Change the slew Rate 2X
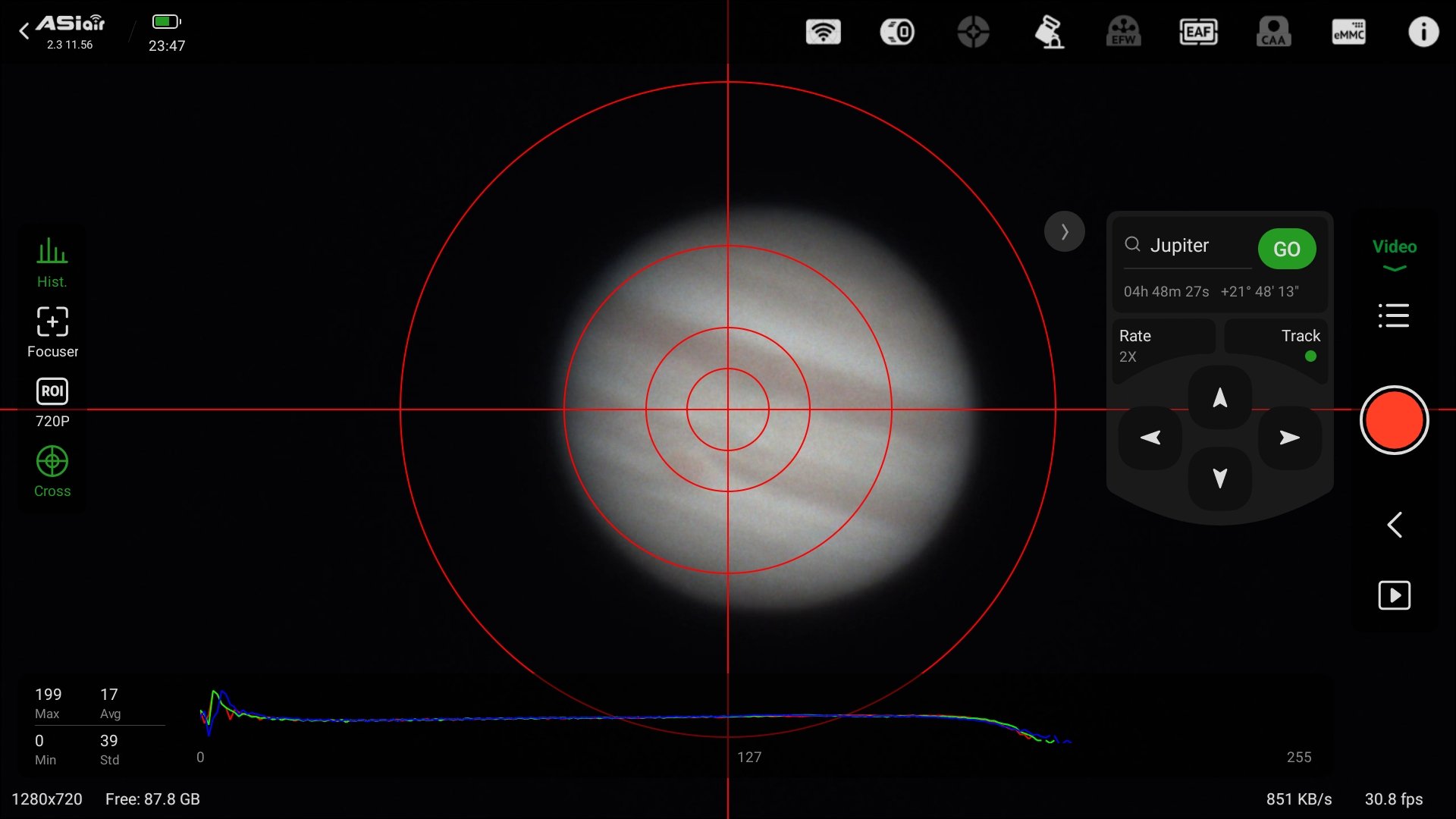The height and width of the screenshot is (819, 1456). pyautogui.click(x=1163, y=345)
